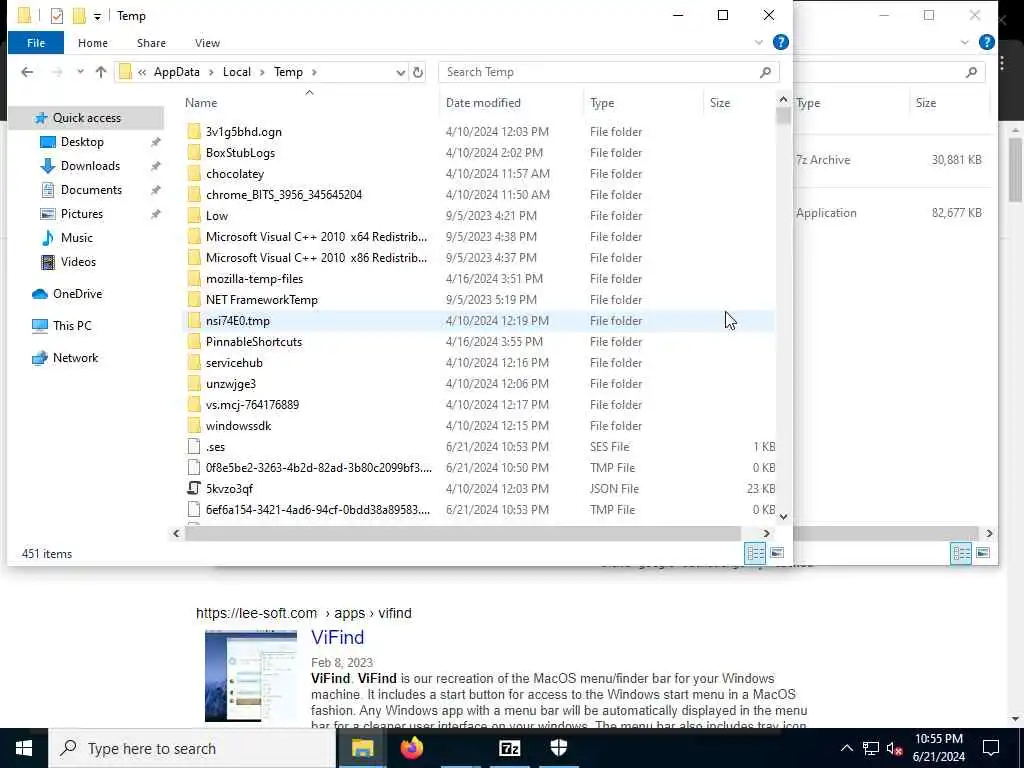The image size is (1024, 768).
Task: Select OneDrive in navigation pane
Action: tap(77, 294)
